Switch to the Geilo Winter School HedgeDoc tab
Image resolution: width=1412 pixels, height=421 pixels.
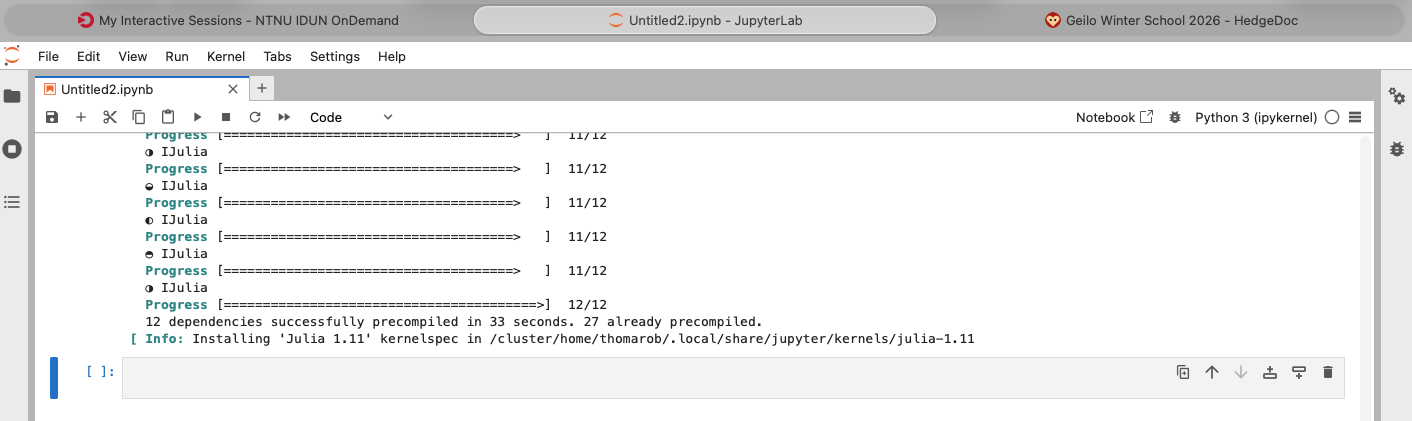[x=1170, y=20]
